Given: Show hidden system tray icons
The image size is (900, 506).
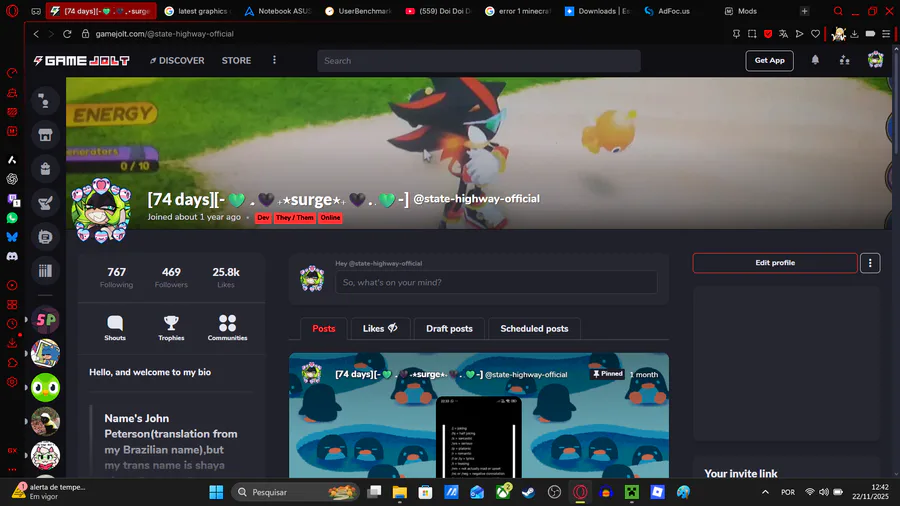Looking at the screenshot, I should pyautogui.click(x=765, y=492).
